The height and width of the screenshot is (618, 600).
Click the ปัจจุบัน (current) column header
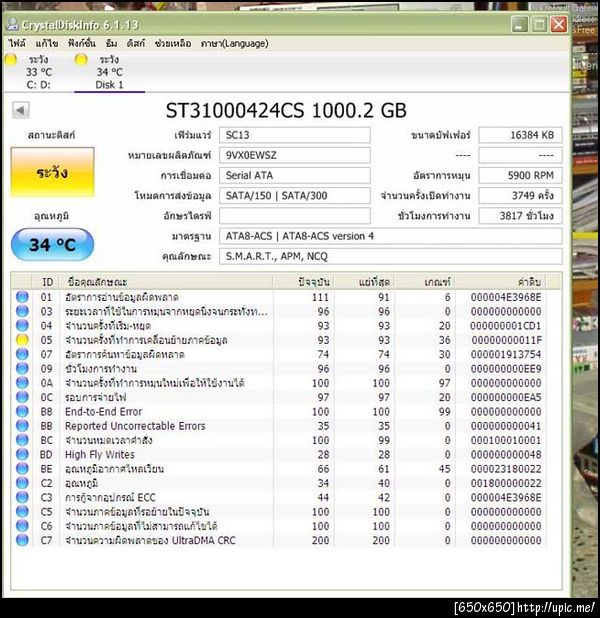click(x=303, y=282)
